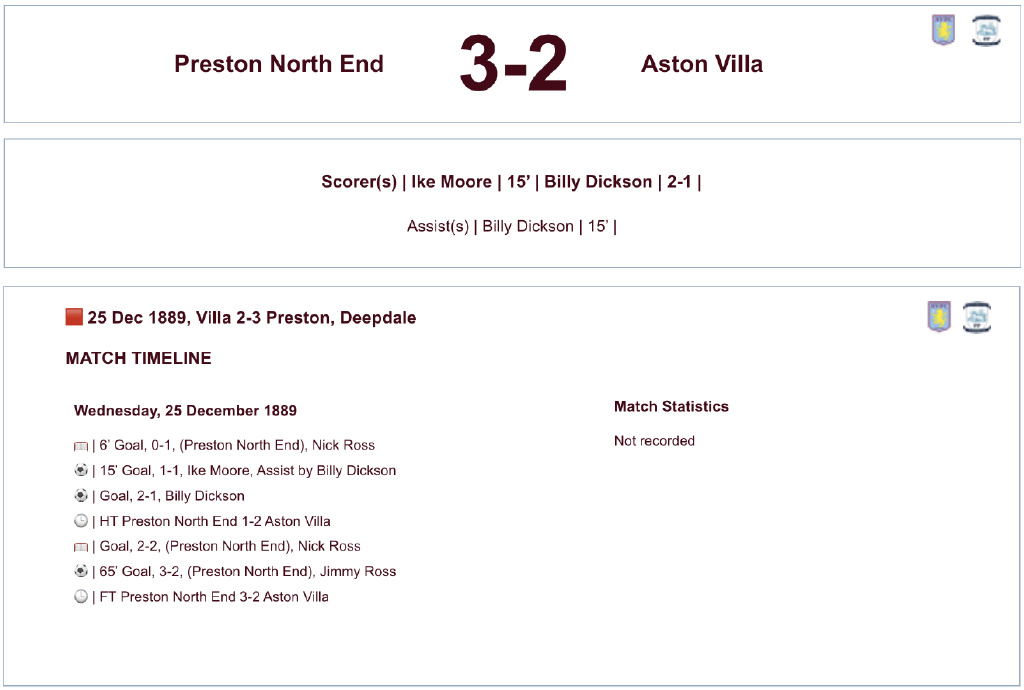Click the Match Statistics heading
This screenshot has width=1024, height=690.
point(671,406)
